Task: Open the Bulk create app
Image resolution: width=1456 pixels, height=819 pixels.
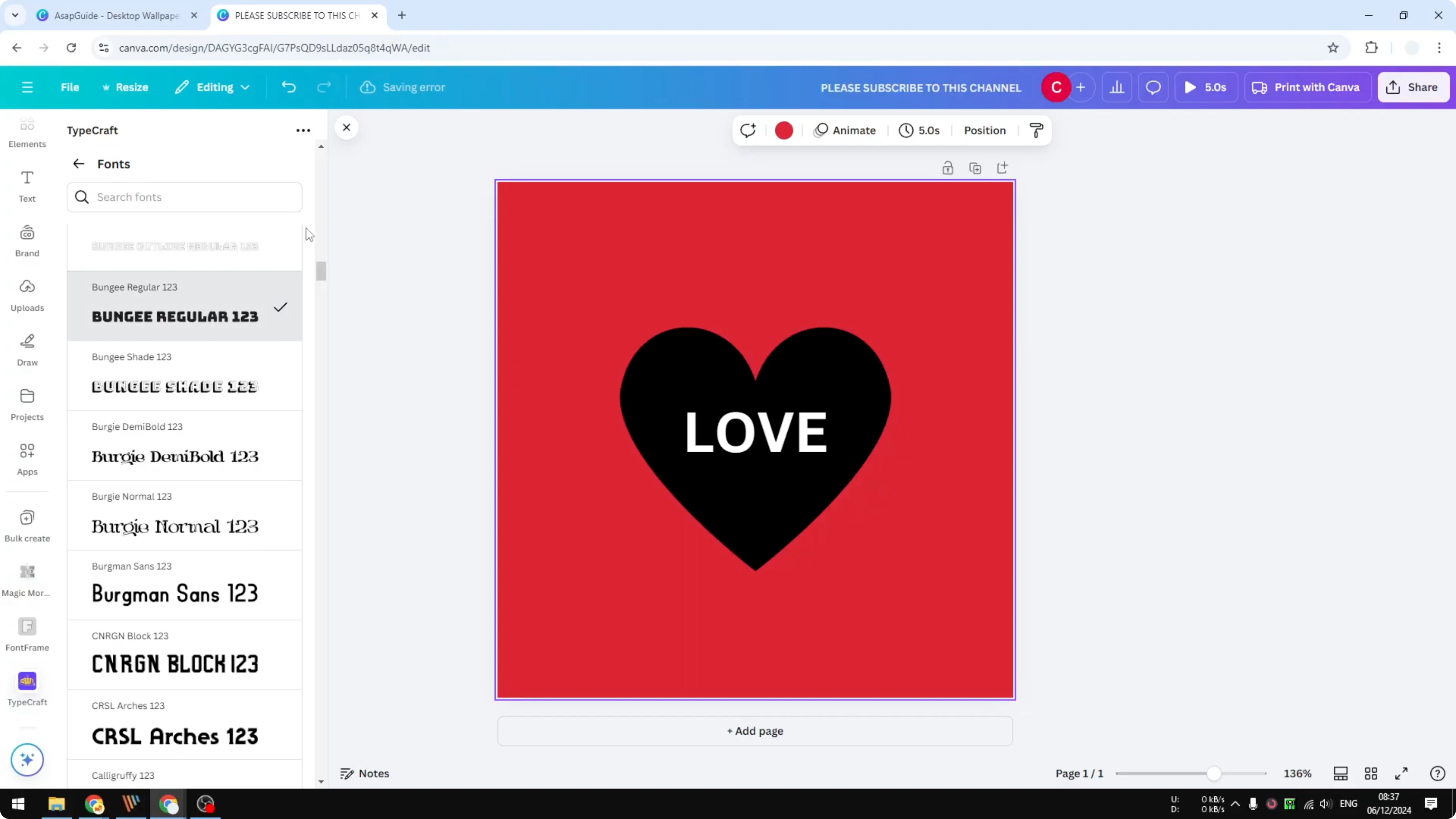Action: click(x=27, y=525)
